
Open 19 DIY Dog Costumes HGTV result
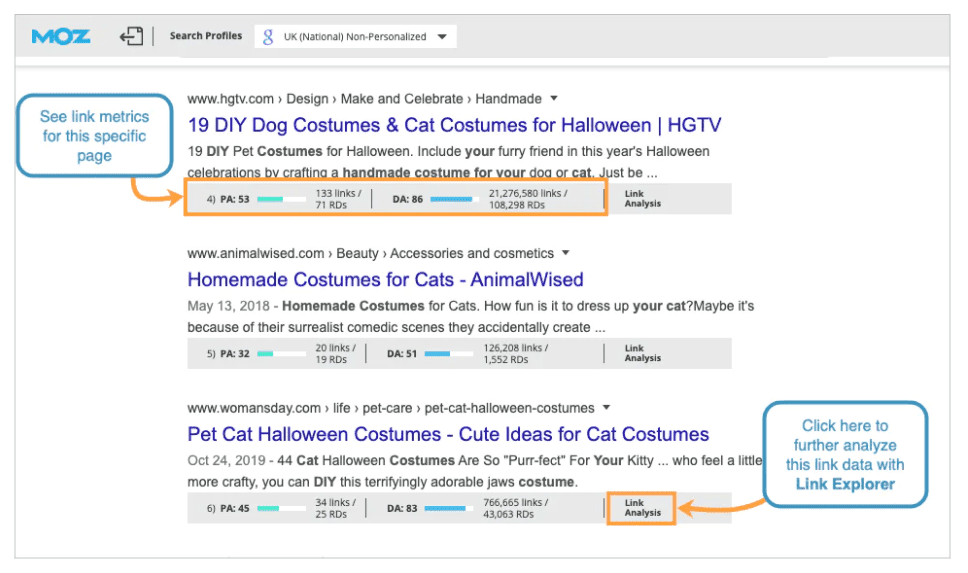[x=454, y=125]
